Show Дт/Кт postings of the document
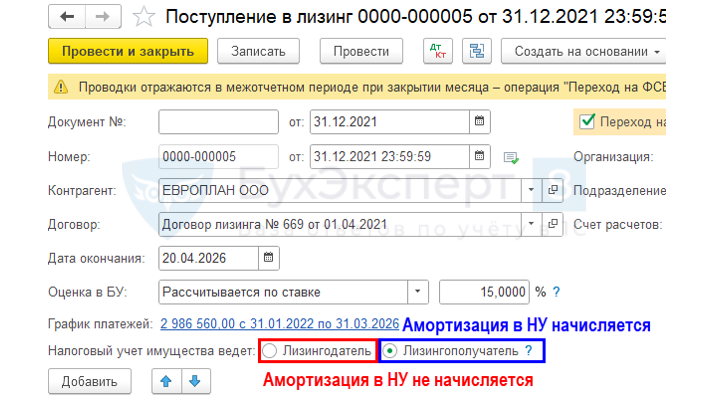709x399 pixels. 438,51
